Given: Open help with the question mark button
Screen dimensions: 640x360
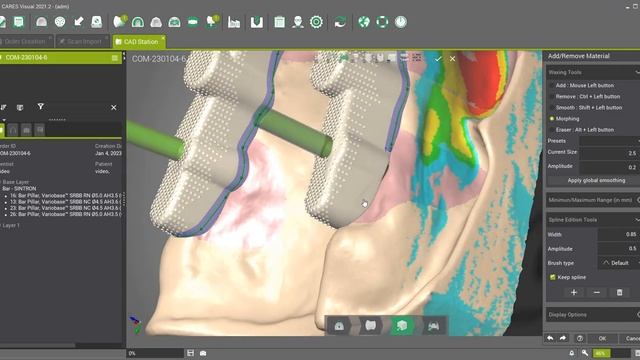Looking at the screenshot, I should point(580,338).
